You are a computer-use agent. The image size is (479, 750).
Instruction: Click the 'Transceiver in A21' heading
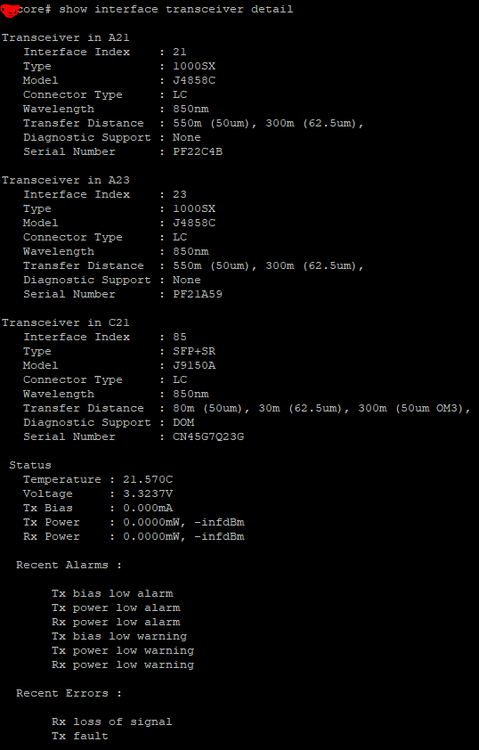66,37
